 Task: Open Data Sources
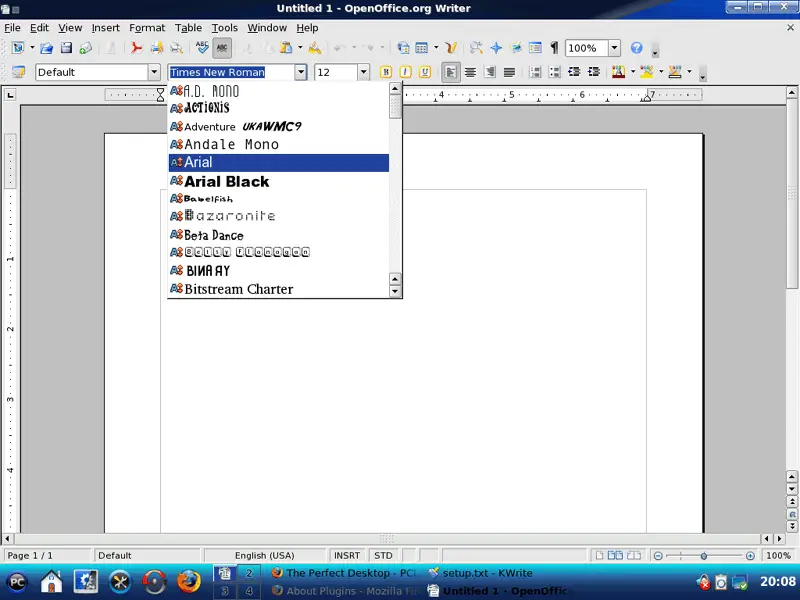[x=535, y=48]
